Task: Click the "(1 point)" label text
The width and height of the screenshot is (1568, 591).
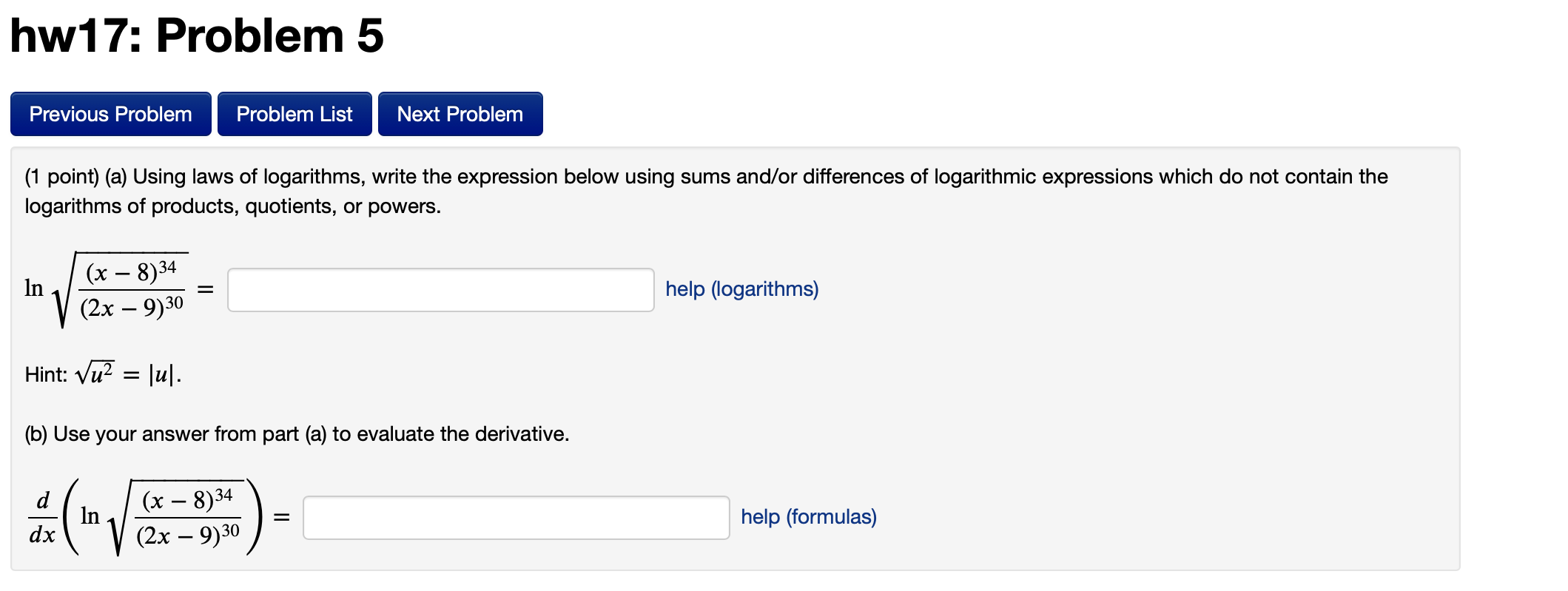Action: (62, 176)
